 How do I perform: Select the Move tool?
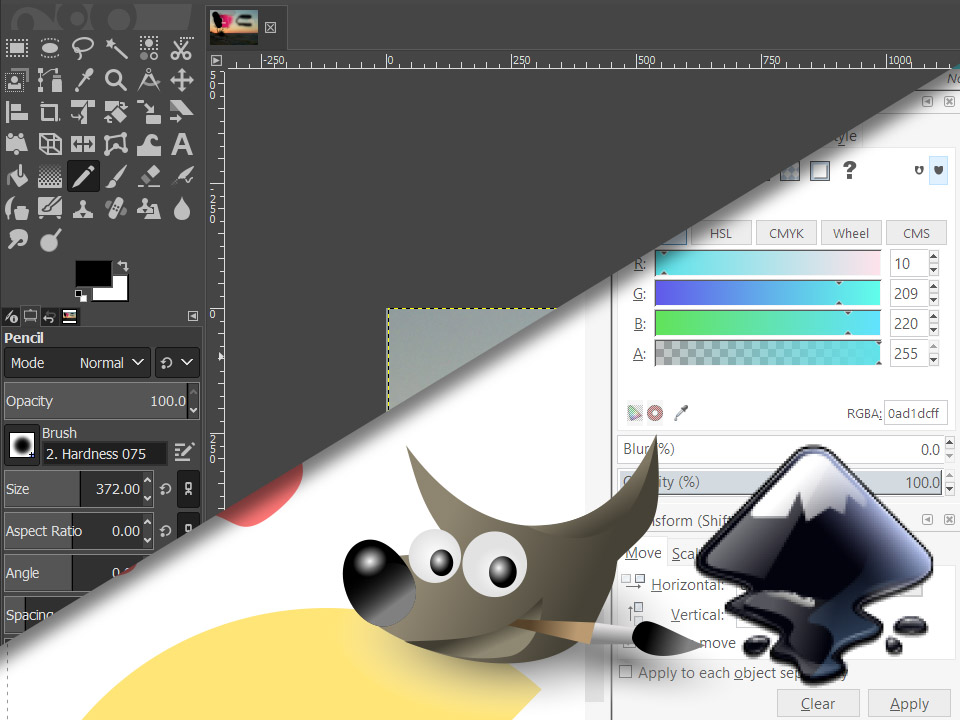click(x=182, y=80)
